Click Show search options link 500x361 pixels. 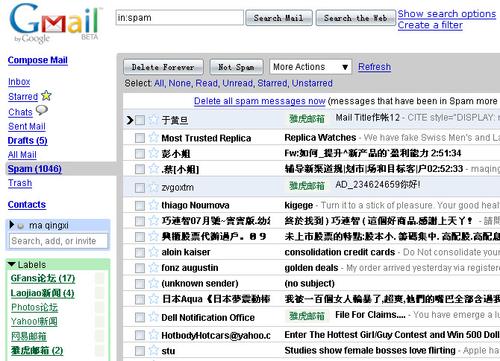pyautogui.click(x=447, y=14)
